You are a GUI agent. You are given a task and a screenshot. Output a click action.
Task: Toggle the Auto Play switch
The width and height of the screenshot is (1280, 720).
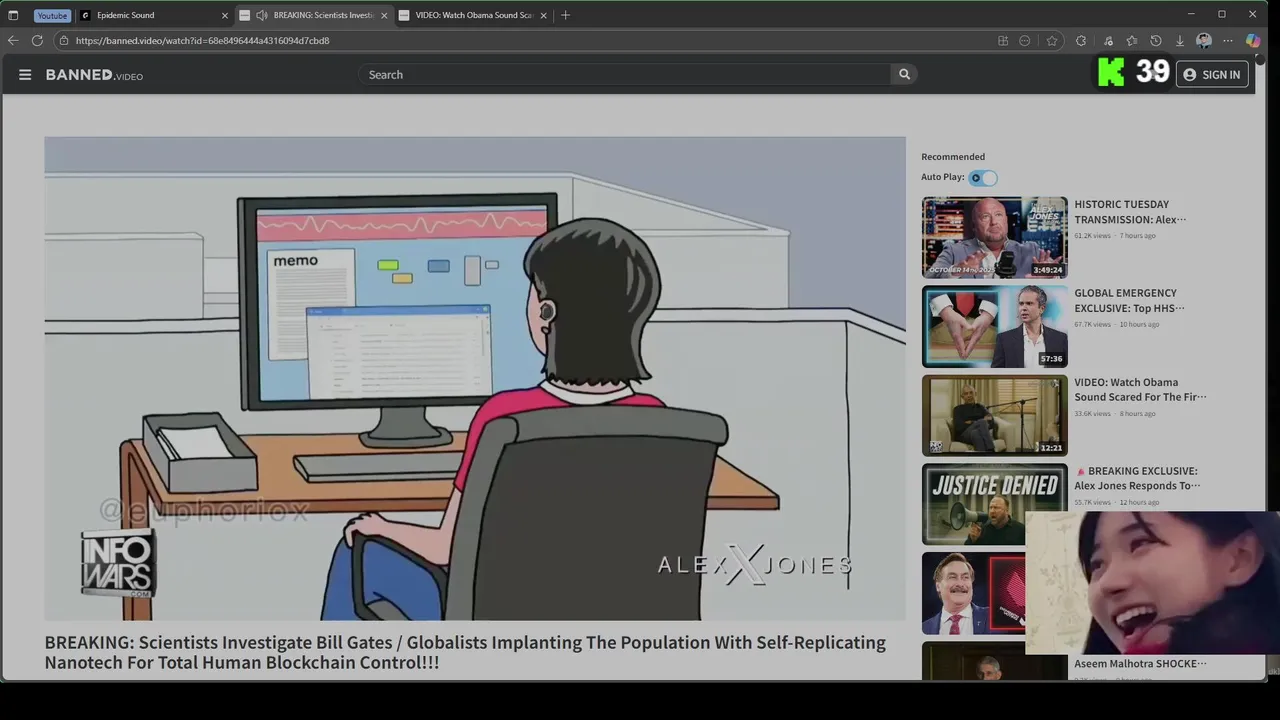coord(983,178)
